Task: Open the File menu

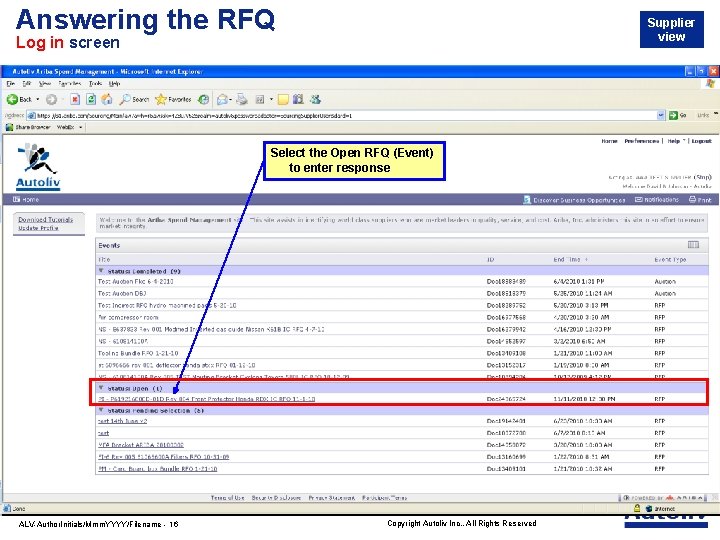Action: coord(11,84)
